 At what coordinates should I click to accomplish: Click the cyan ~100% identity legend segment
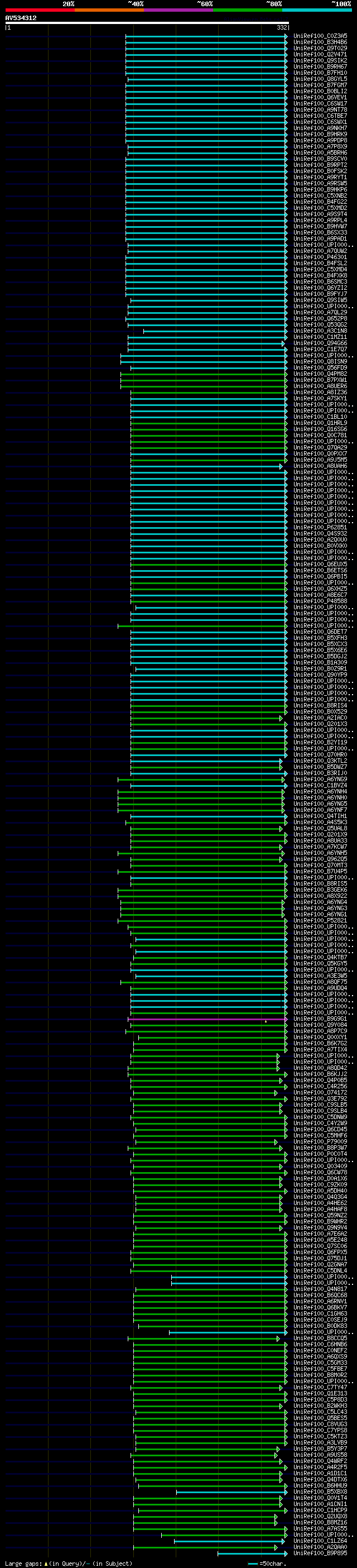(316, 9)
